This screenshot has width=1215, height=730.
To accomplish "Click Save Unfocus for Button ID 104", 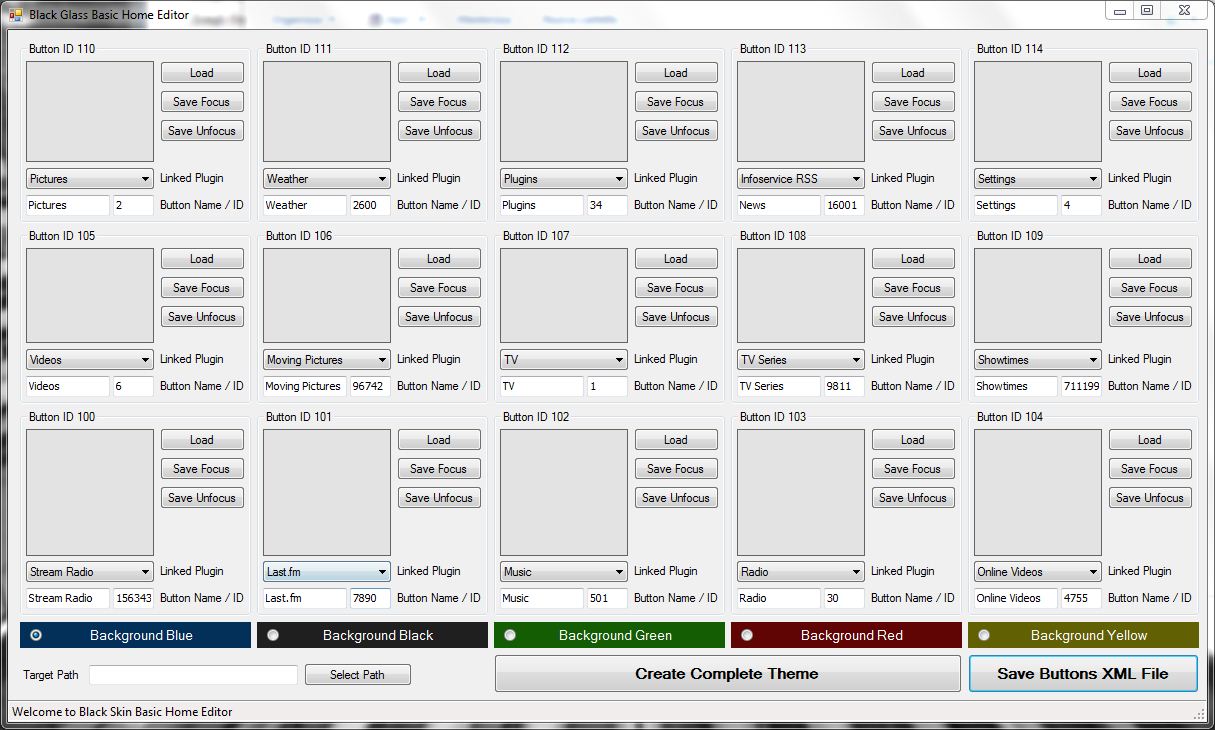I will click(1150, 498).
